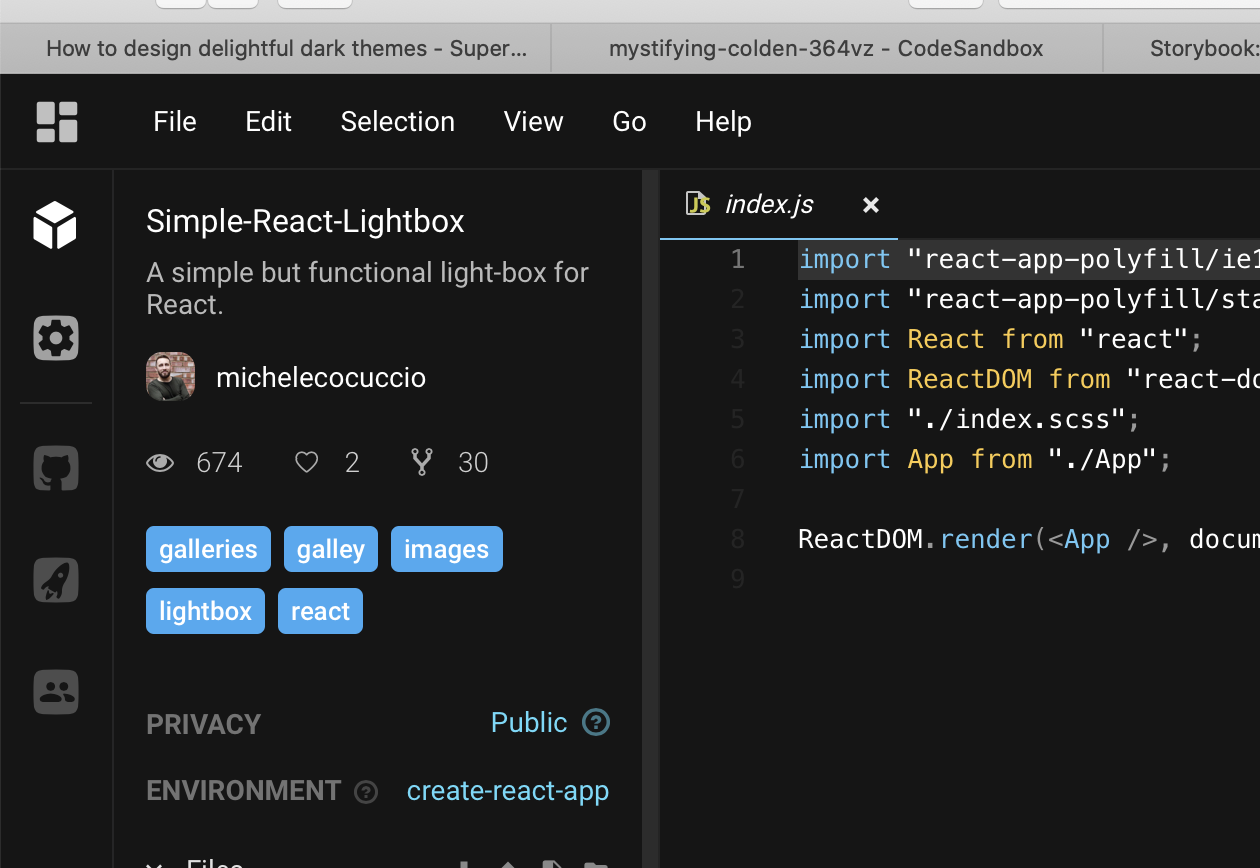Switch to 'How to design delightful dark themes' browser tab

click(276, 48)
